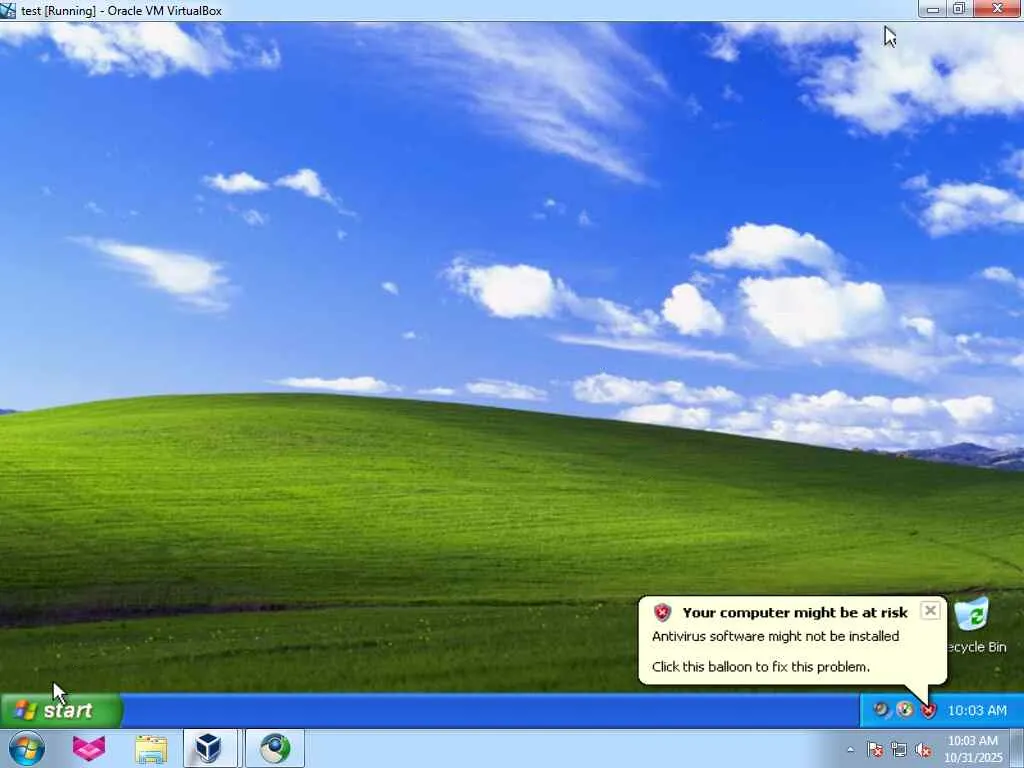The image size is (1024, 768).
Task: Launch the pink fox-shaped taskbar app
Action: coord(89,748)
